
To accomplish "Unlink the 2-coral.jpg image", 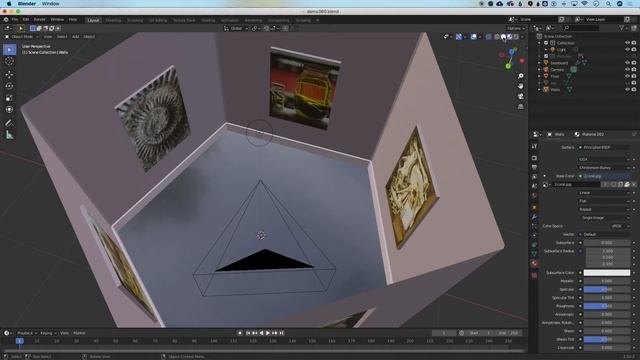I will coord(633,184).
